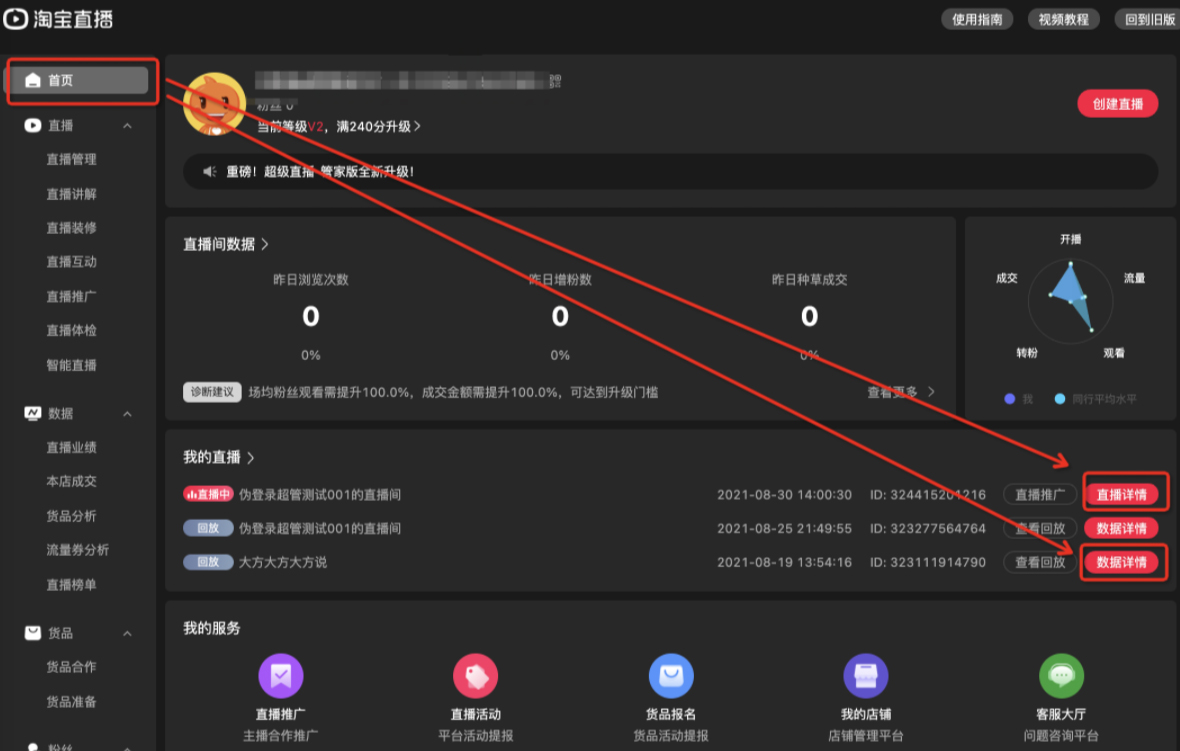Open the 直播推广 service icon
Viewport: 1180px width, 751px height.
pyautogui.click(x=280, y=675)
